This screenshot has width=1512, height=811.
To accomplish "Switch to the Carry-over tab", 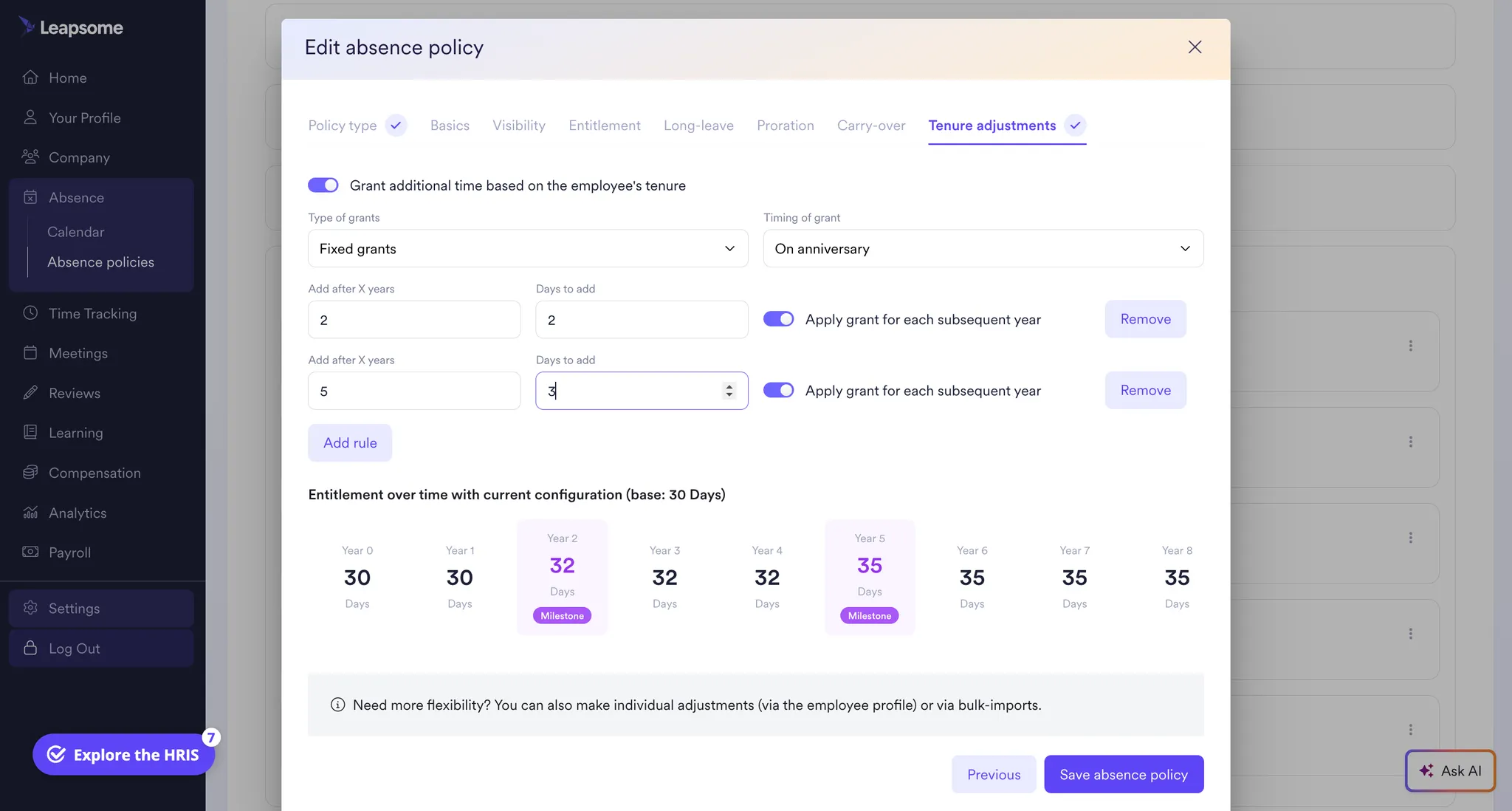I will (x=870, y=126).
